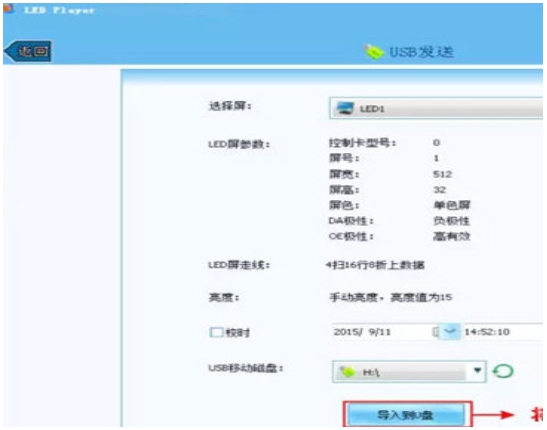Select the USB发送 header title
The width and height of the screenshot is (547, 430).
(421, 52)
